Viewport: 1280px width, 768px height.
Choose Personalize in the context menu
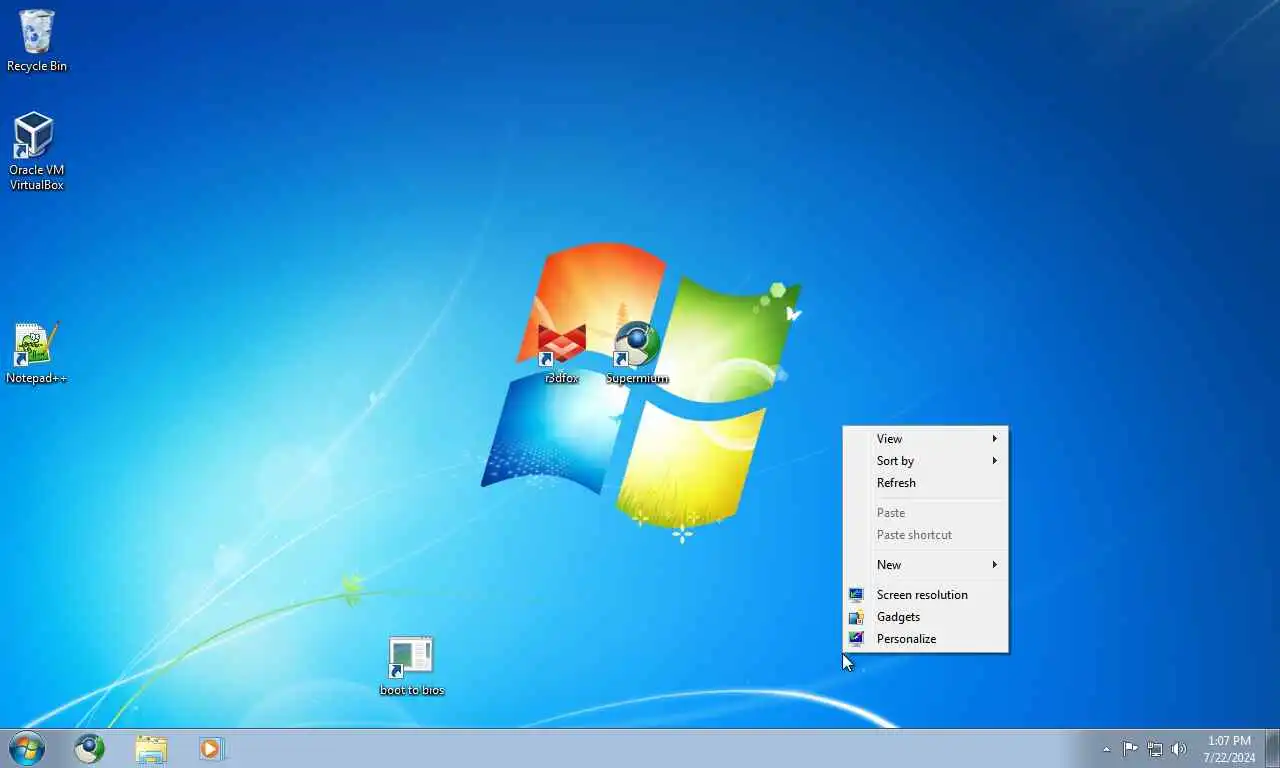[925, 639]
